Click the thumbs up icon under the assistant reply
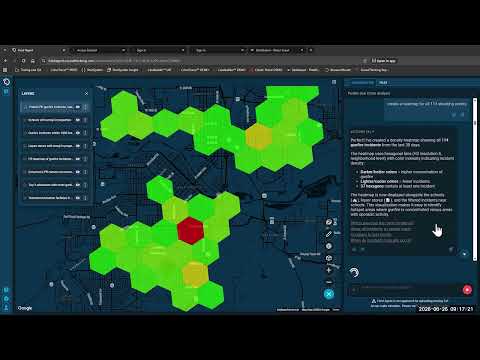This screenshot has width=480, height=360. 354,249
